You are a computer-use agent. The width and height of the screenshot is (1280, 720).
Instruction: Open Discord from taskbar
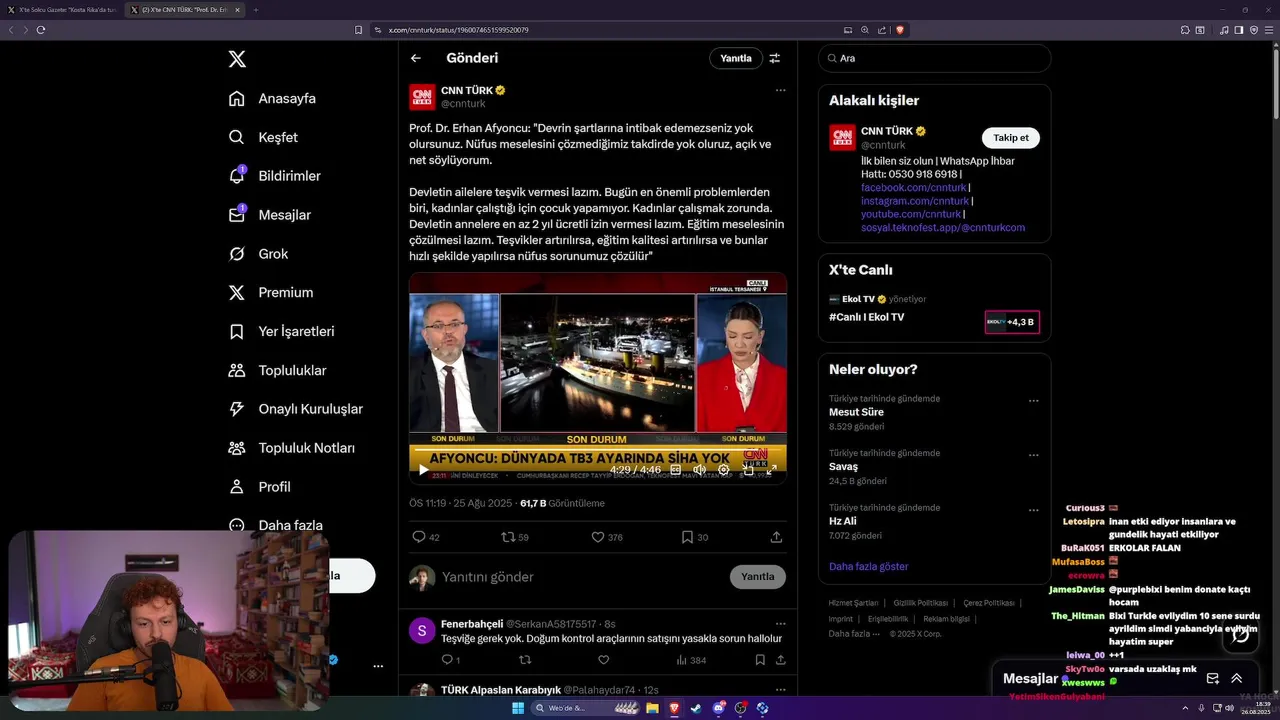[719, 708]
